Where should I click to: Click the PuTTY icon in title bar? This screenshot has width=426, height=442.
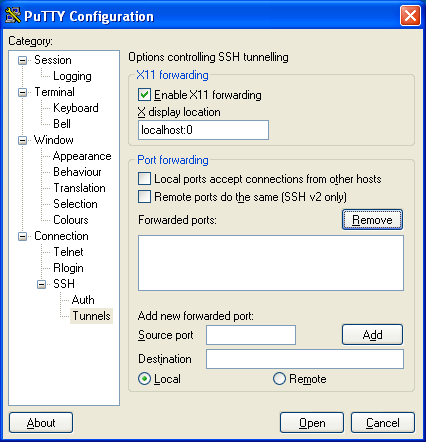click(x=13, y=15)
